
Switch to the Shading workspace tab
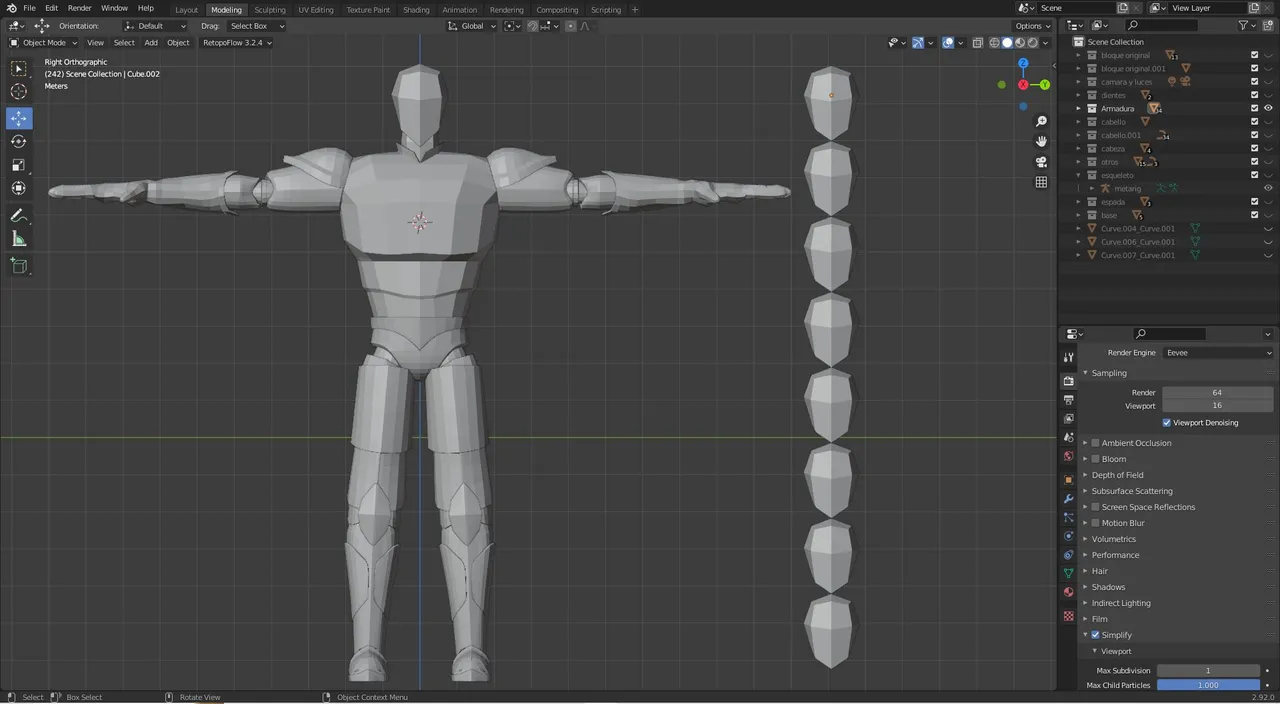pyautogui.click(x=416, y=10)
